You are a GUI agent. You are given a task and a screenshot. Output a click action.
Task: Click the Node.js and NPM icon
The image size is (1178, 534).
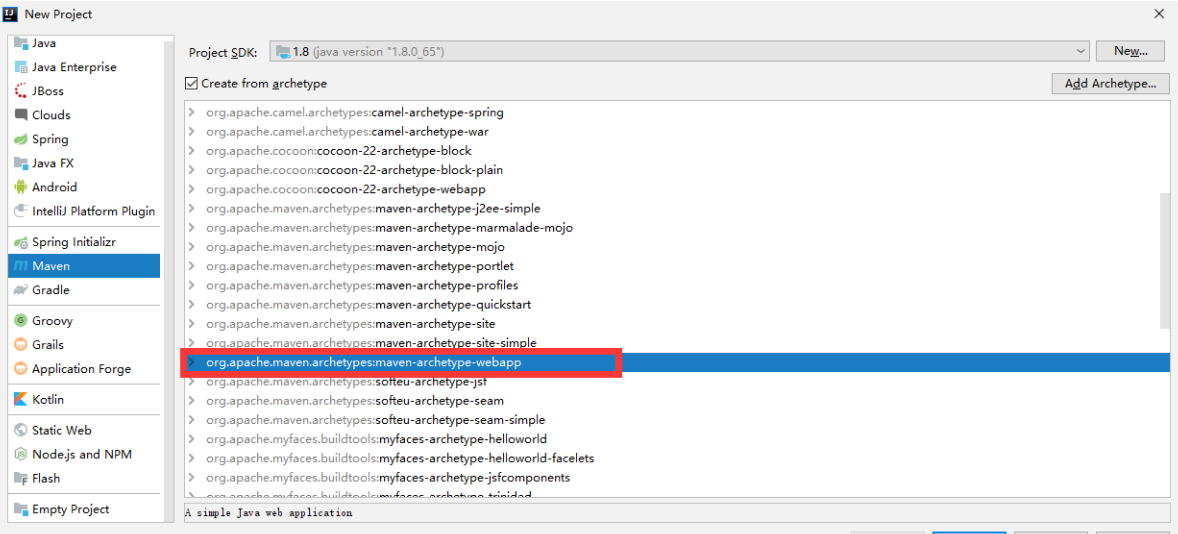coord(20,454)
